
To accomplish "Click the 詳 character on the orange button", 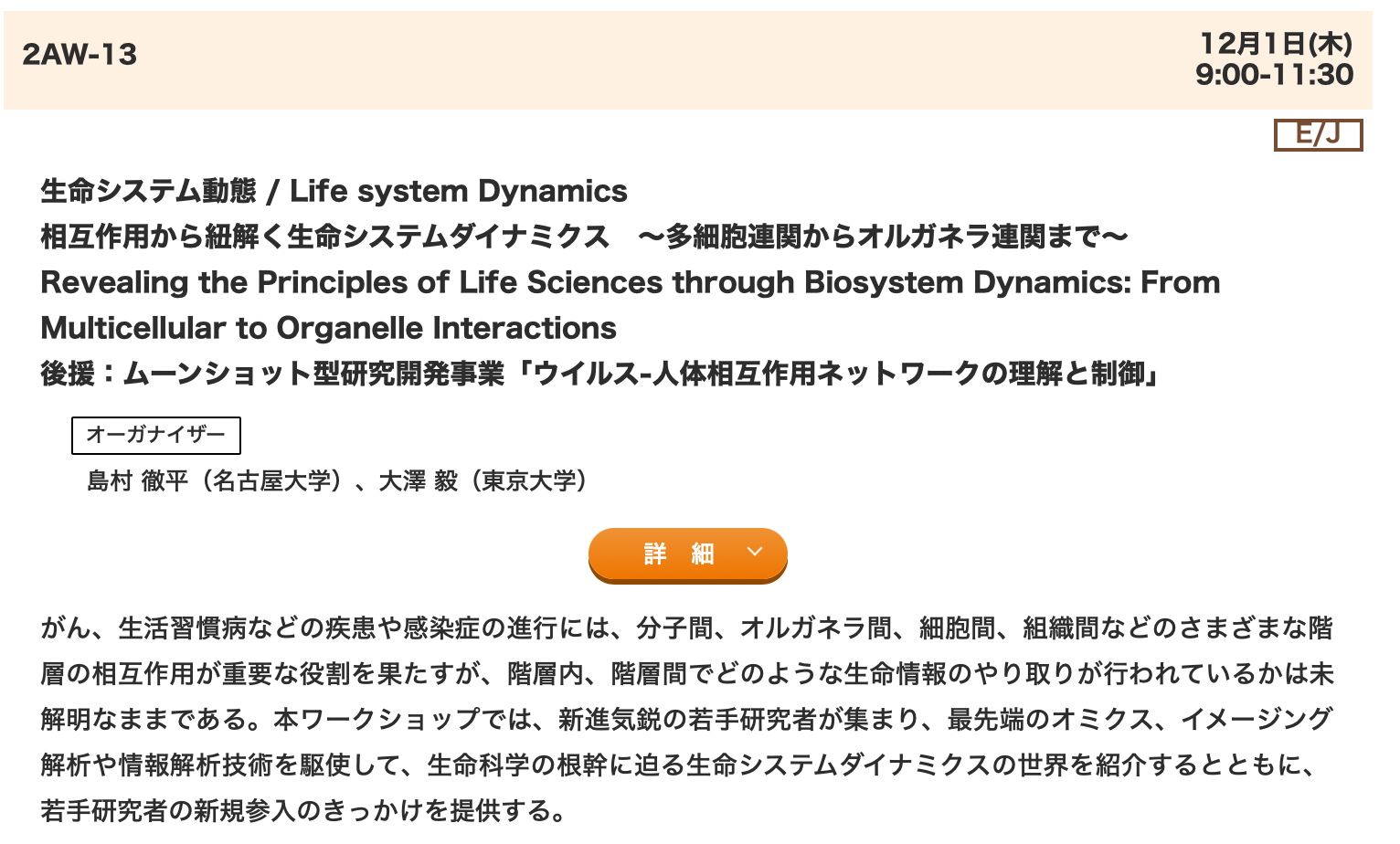I will tap(655, 554).
